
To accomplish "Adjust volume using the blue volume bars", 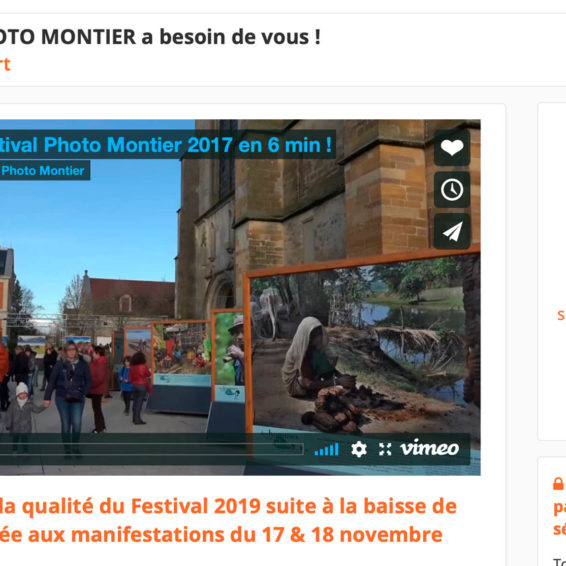I will pos(326,449).
